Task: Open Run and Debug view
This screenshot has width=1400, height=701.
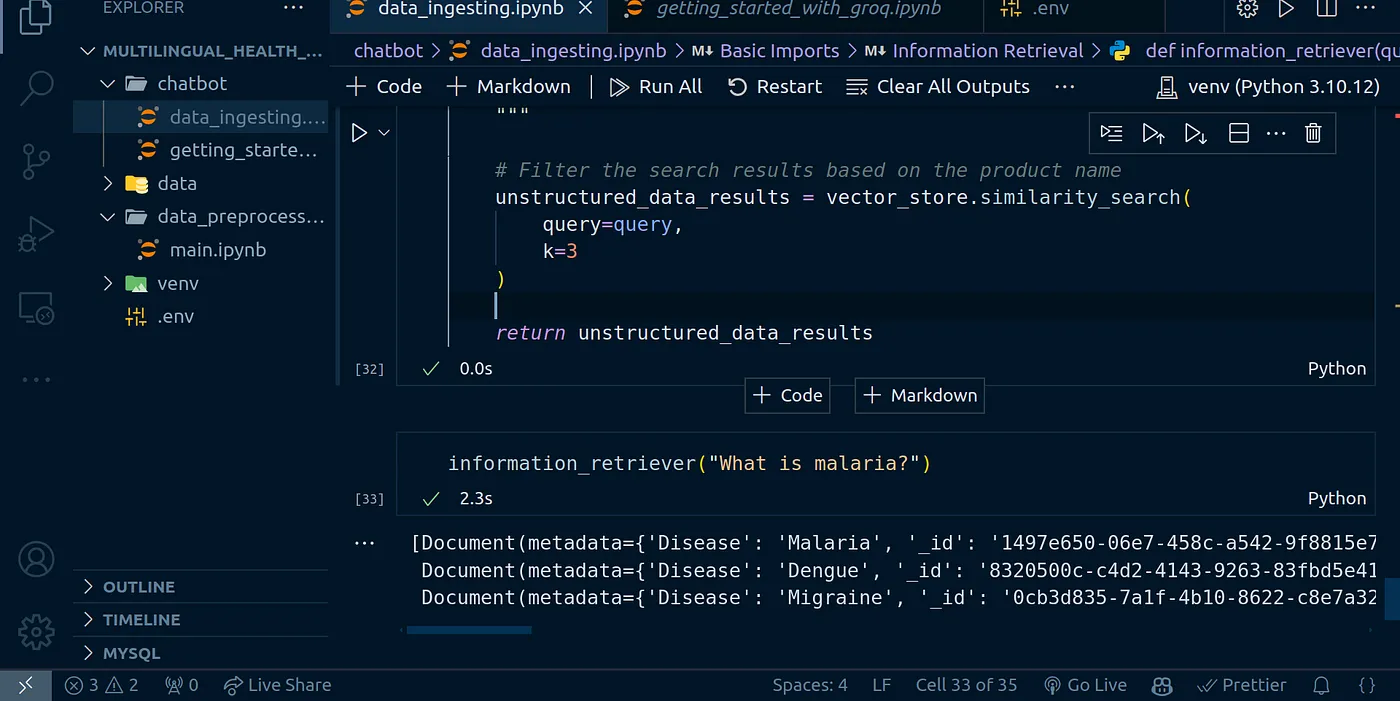Action: [x=36, y=234]
